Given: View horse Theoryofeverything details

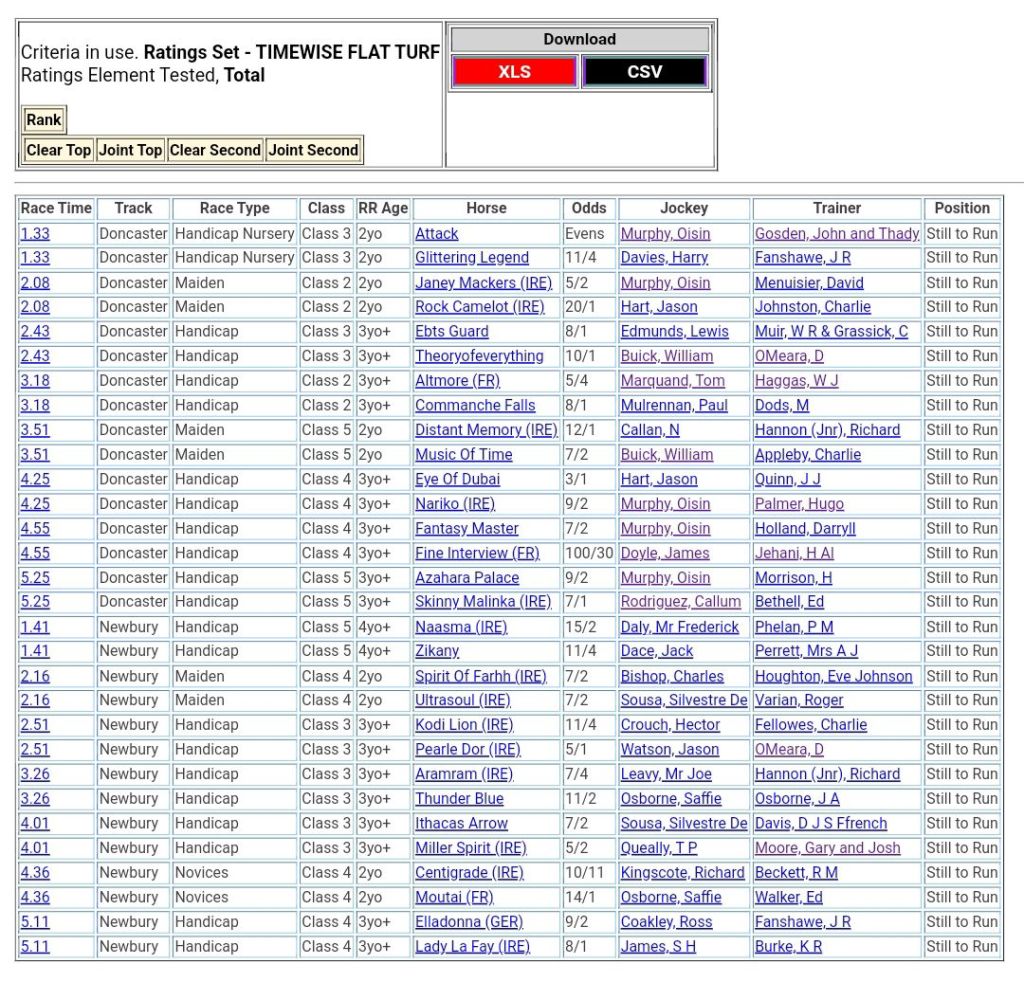Looking at the screenshot, I should pyautogui.click(x=479, y=356).
